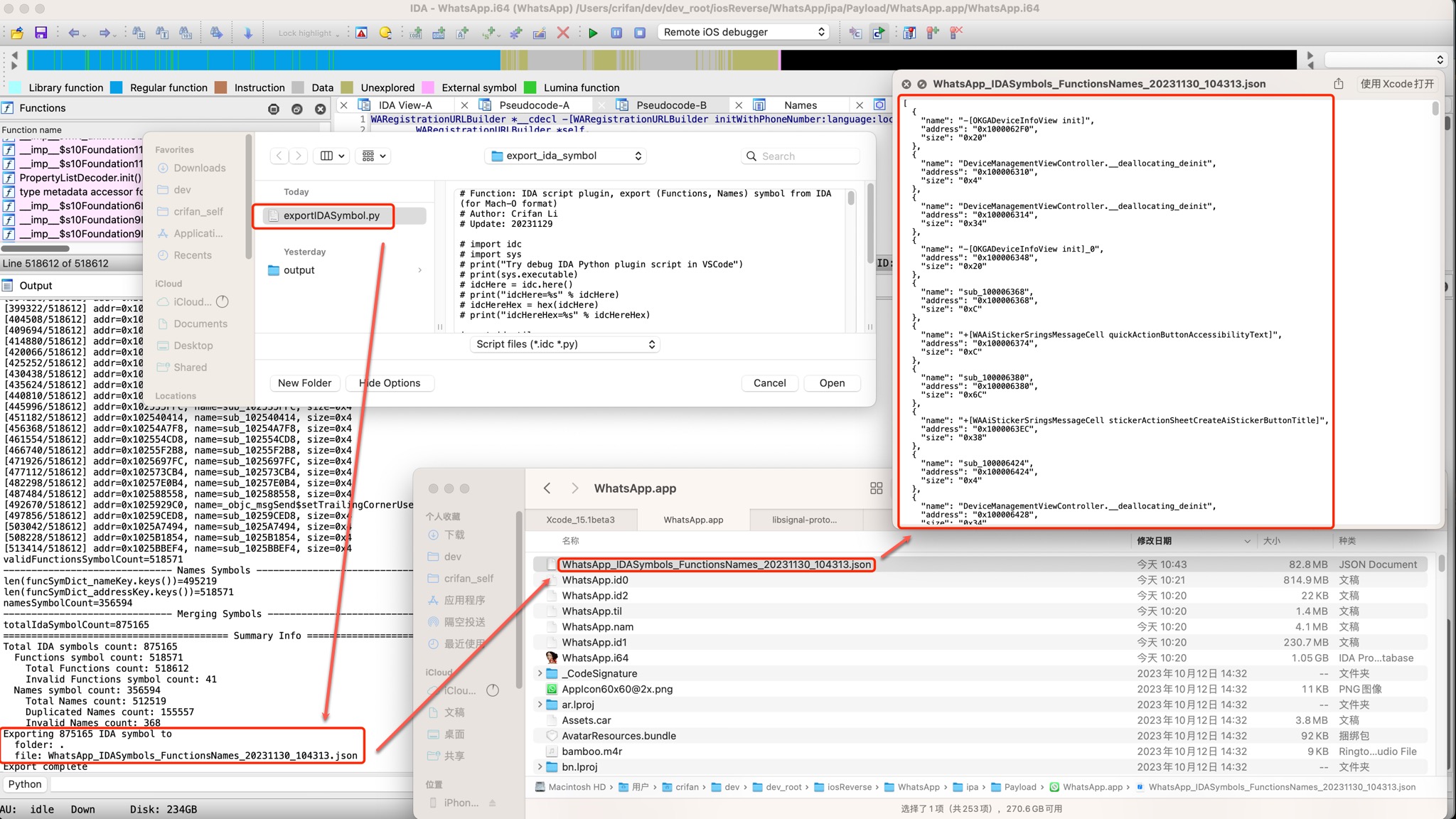Click the Jump back arrow icon
The width and height of the screenshot is (1456, 819).
click(x=73, y=33)
